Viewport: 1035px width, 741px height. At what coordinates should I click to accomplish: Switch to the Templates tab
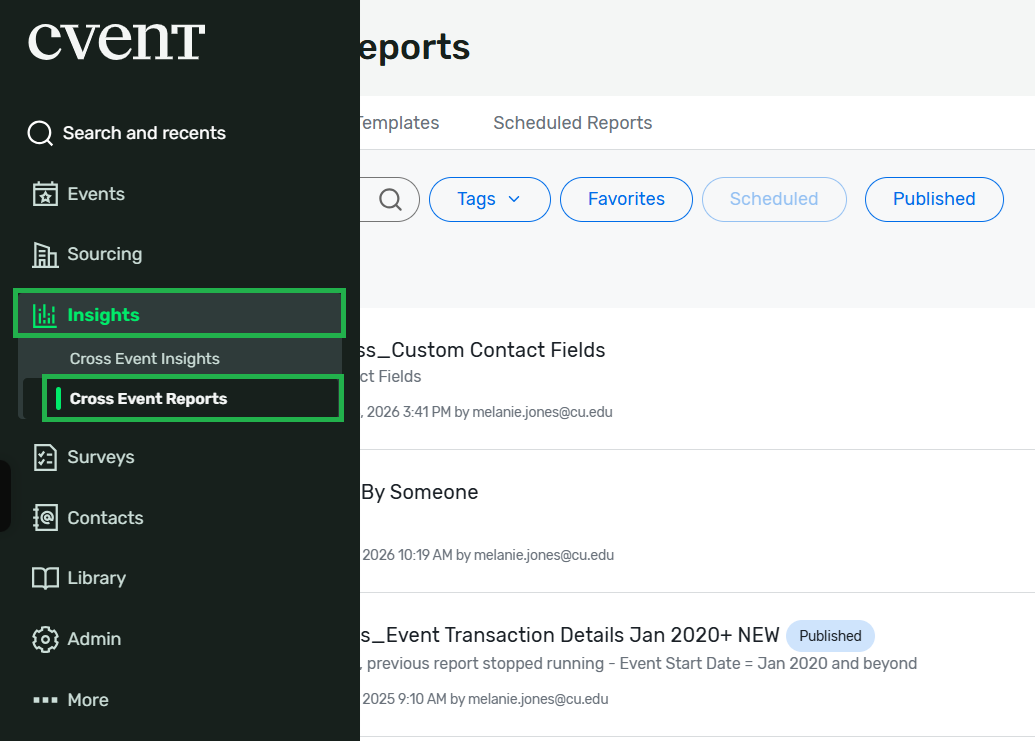click(399, 123)
